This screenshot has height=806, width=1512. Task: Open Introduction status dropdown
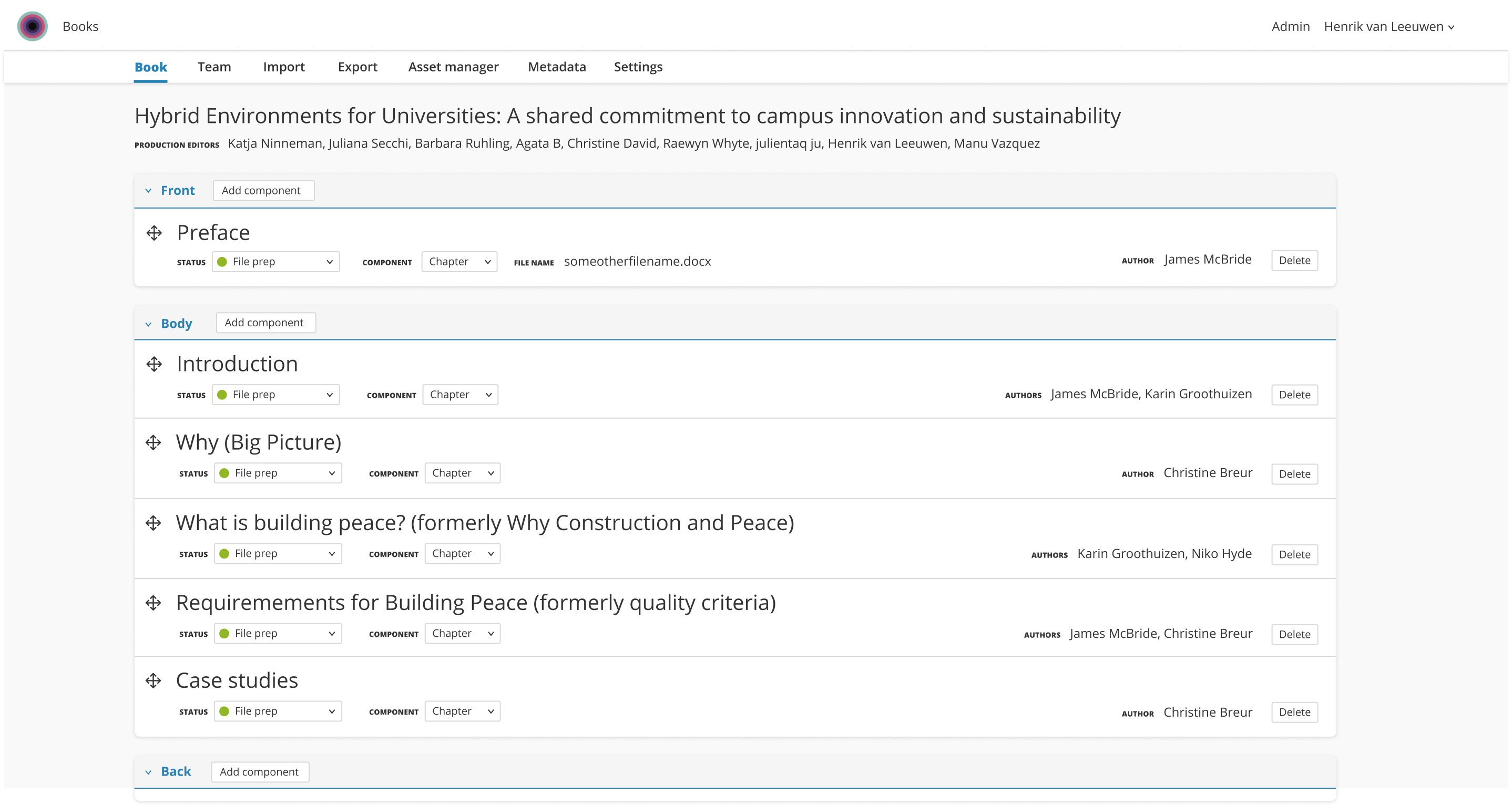(276, 395)
